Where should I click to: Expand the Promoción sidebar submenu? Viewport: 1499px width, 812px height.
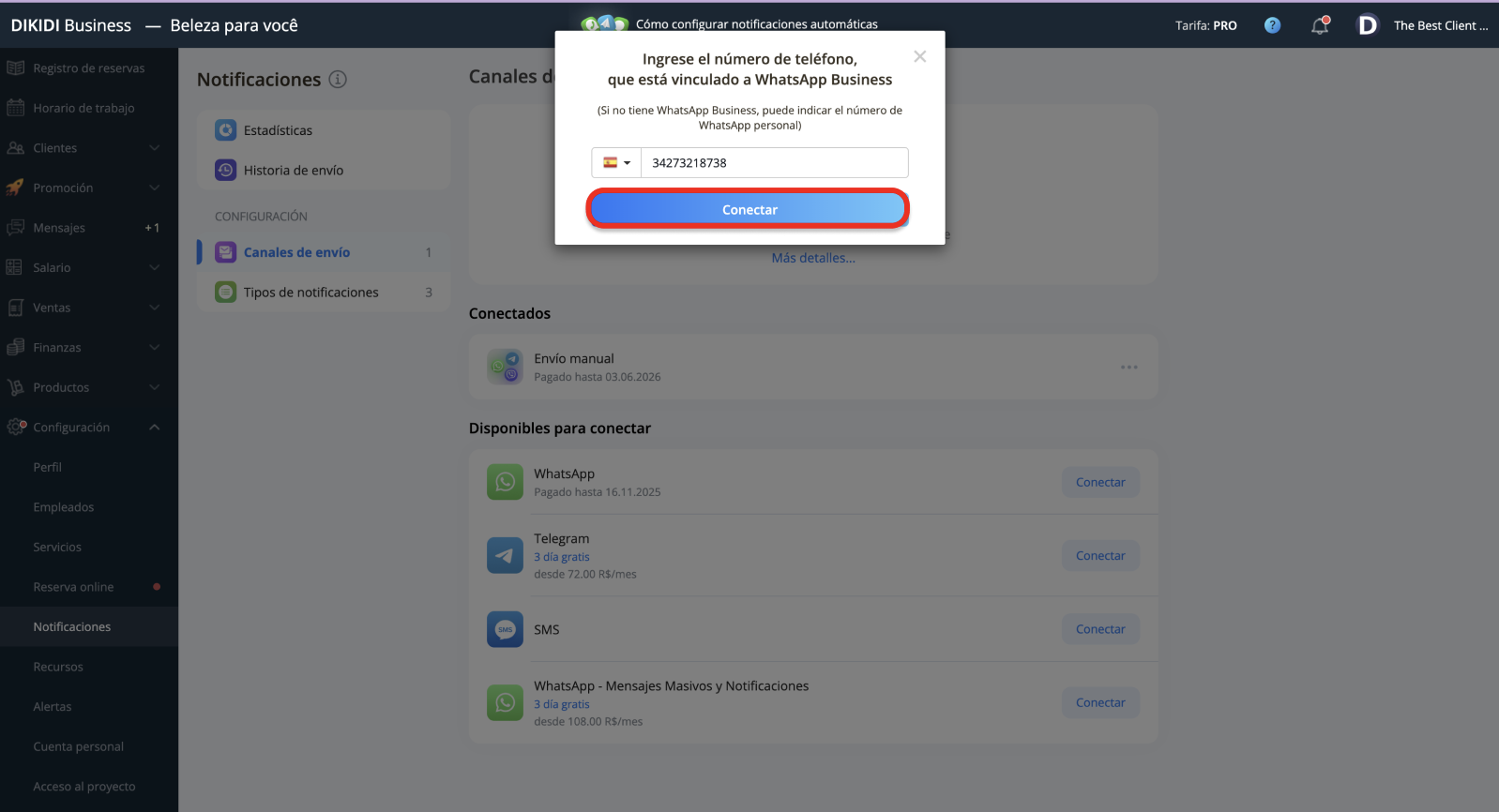[155, 188]
